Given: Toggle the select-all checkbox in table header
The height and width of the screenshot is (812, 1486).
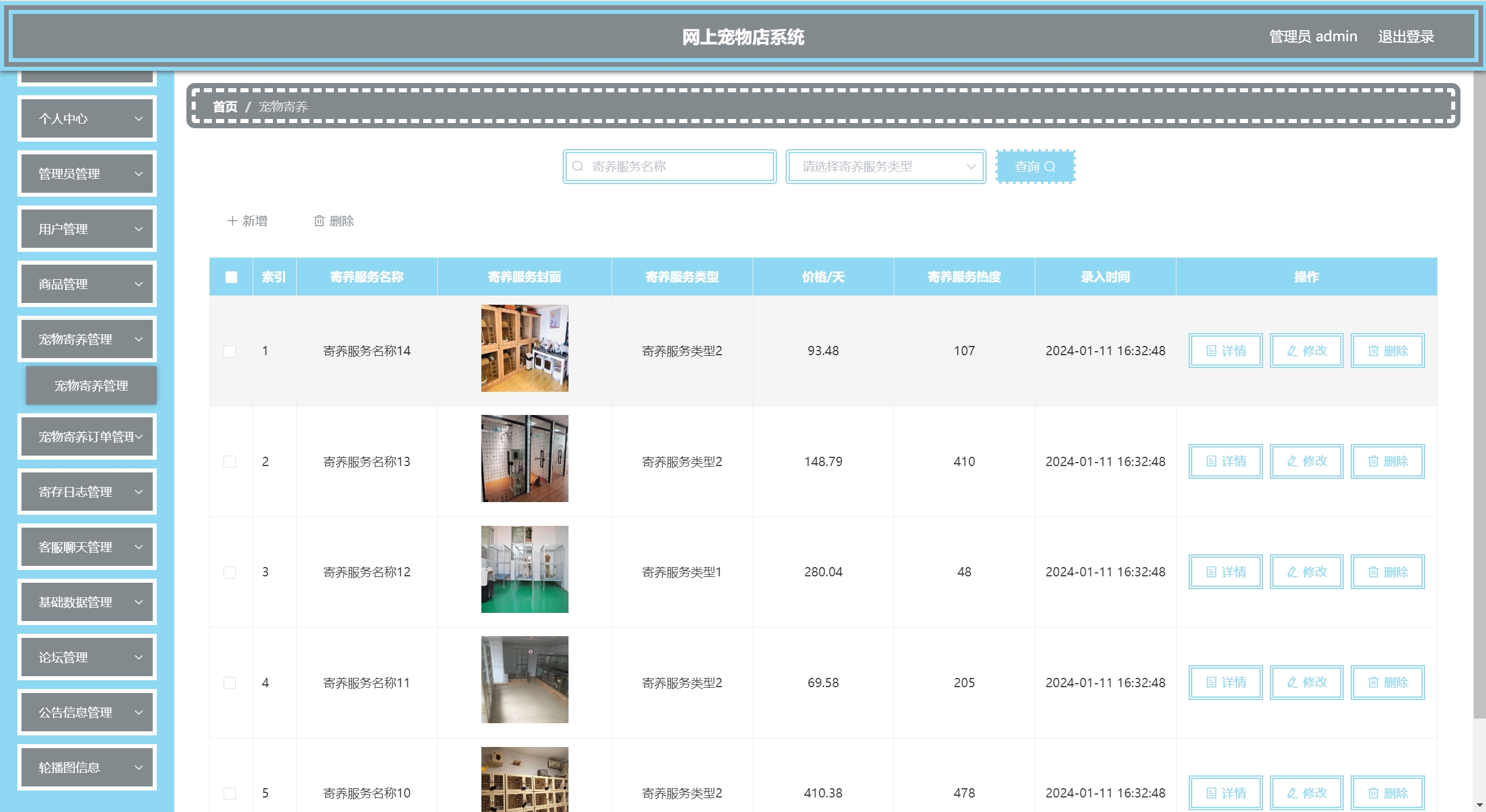Looking at the screenshot, I should (231, 277).
